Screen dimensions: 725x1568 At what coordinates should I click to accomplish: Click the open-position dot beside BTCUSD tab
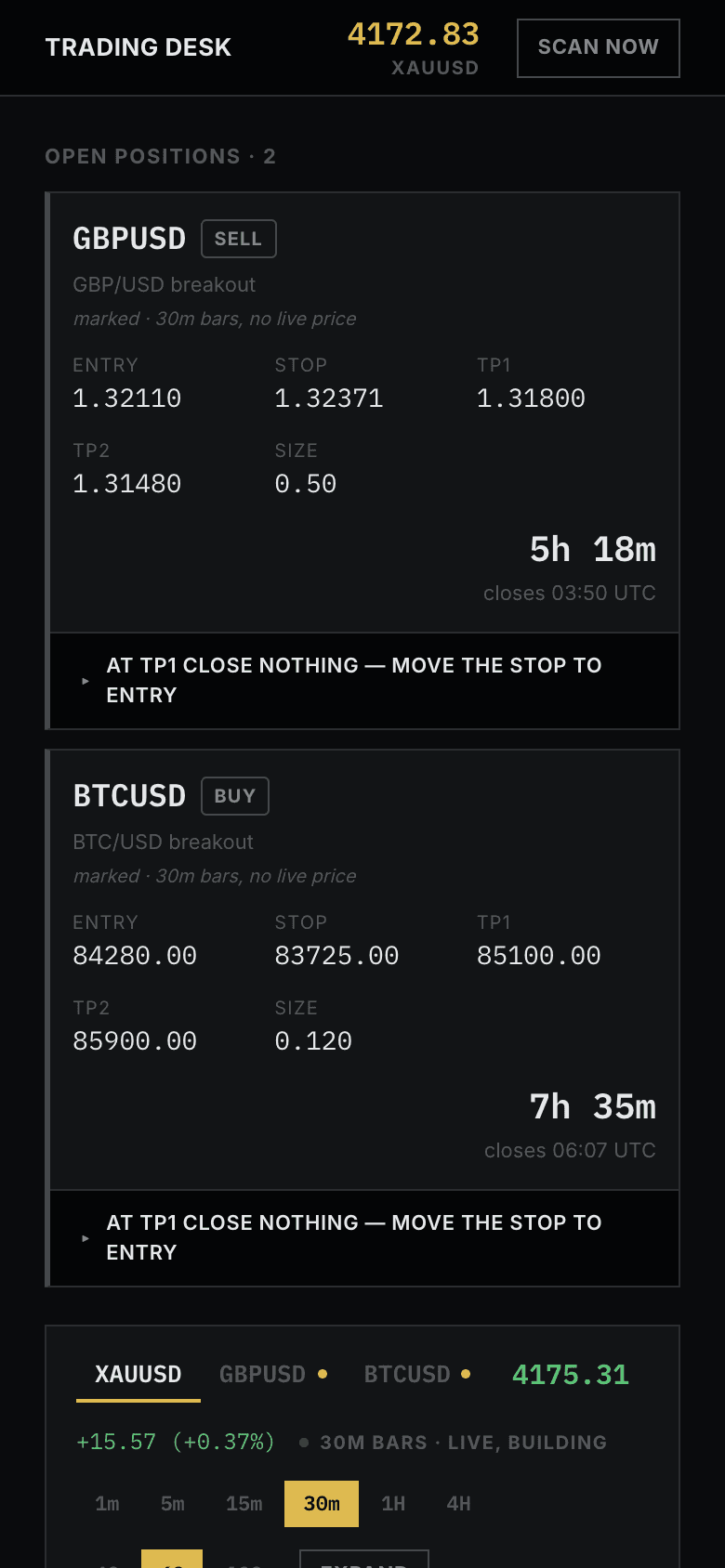[x=466, y=1374]
